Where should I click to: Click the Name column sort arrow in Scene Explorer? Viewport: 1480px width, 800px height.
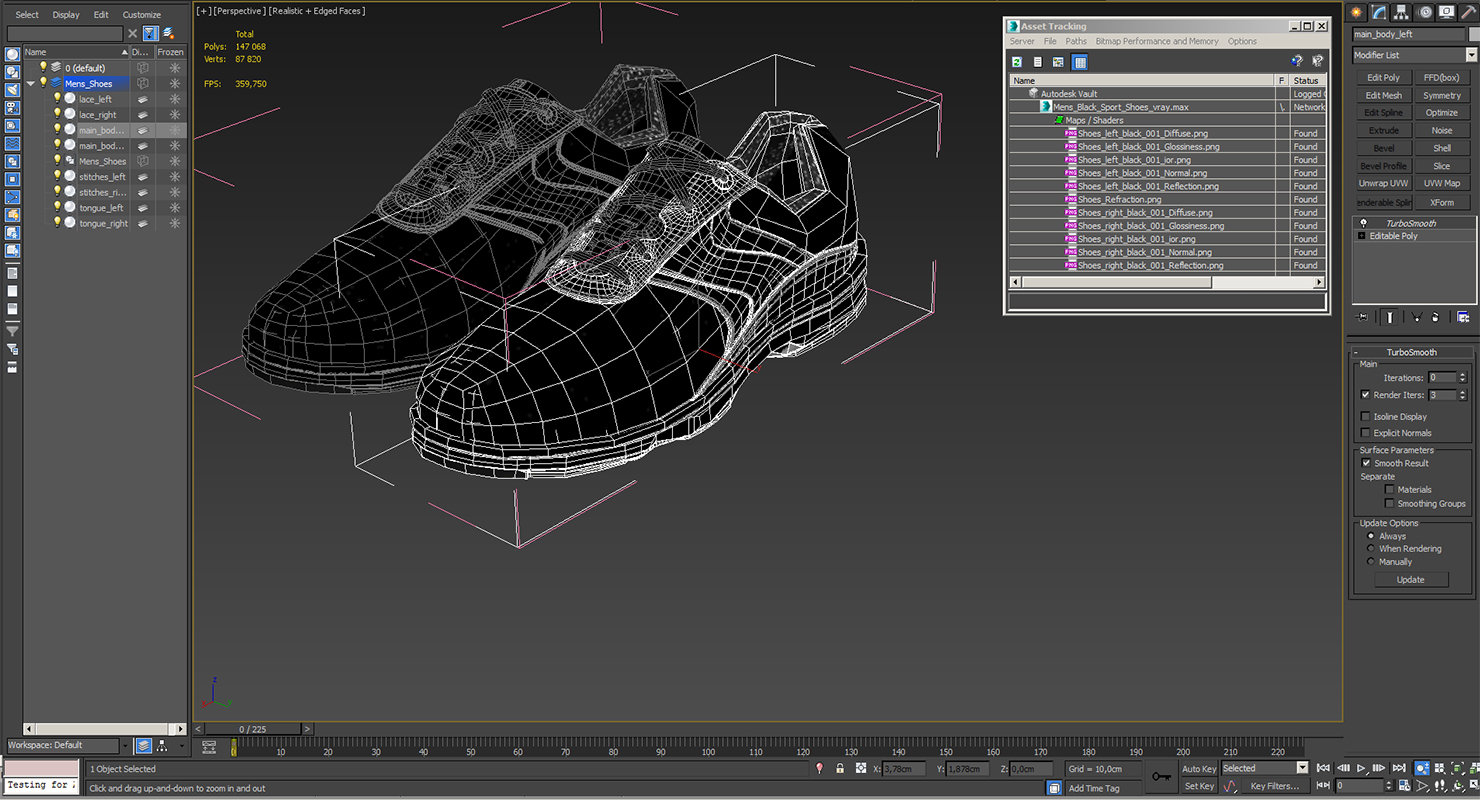125,52
